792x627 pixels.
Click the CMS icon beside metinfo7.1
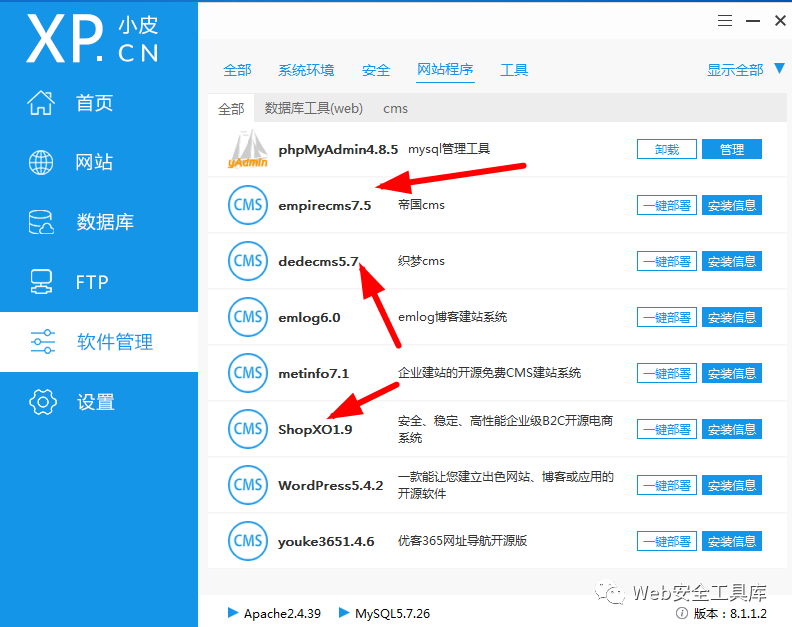[248, 373]
